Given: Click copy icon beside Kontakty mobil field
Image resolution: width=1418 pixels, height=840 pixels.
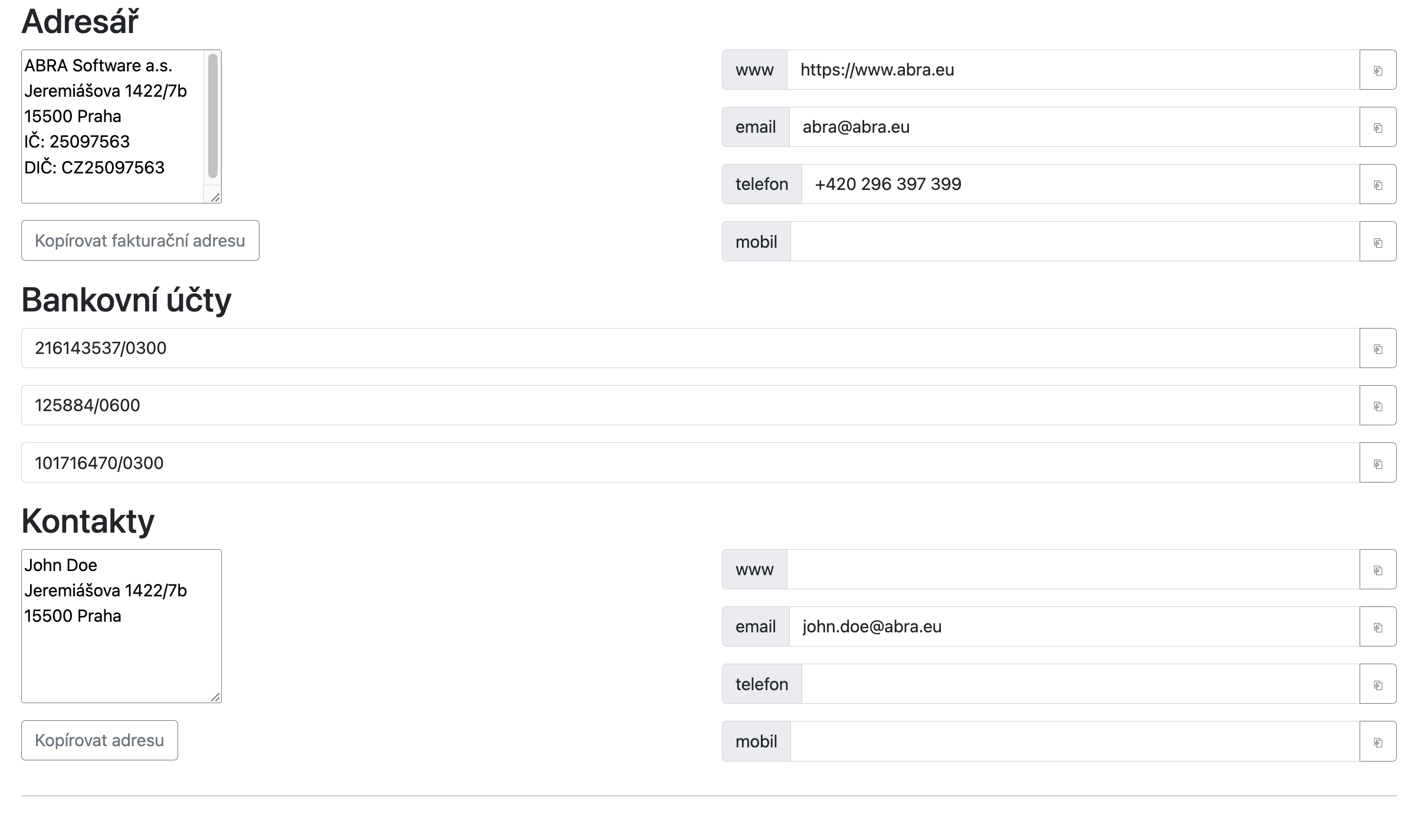Looking at the screenshot, I should point(1377,741).
